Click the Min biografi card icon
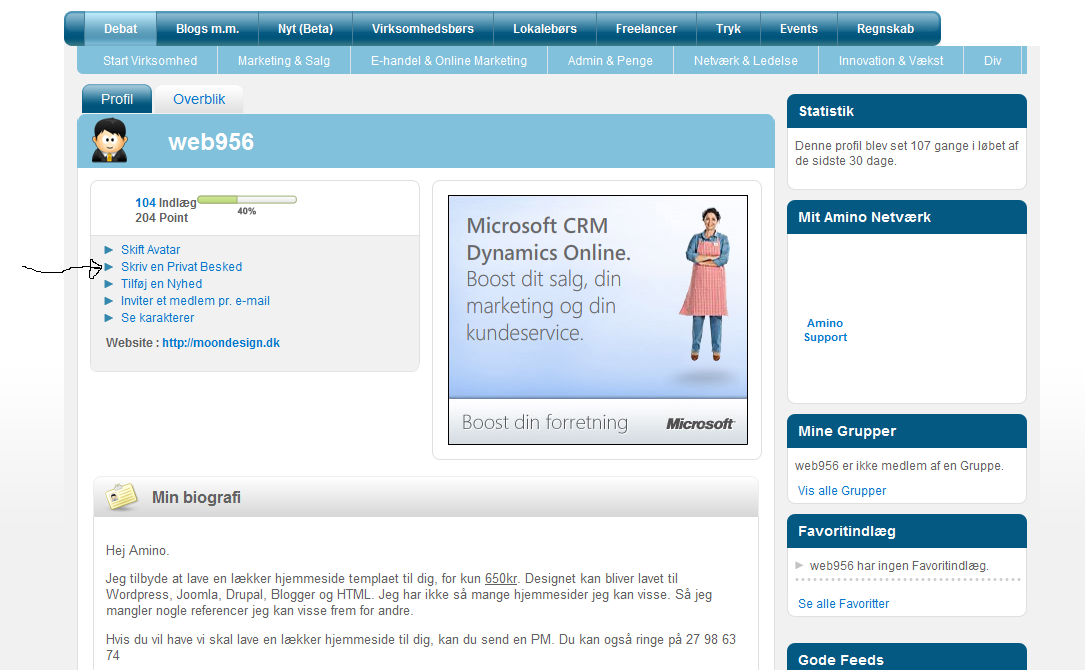The height and width of the screenshot is (670, 1085). click(122, 497)
